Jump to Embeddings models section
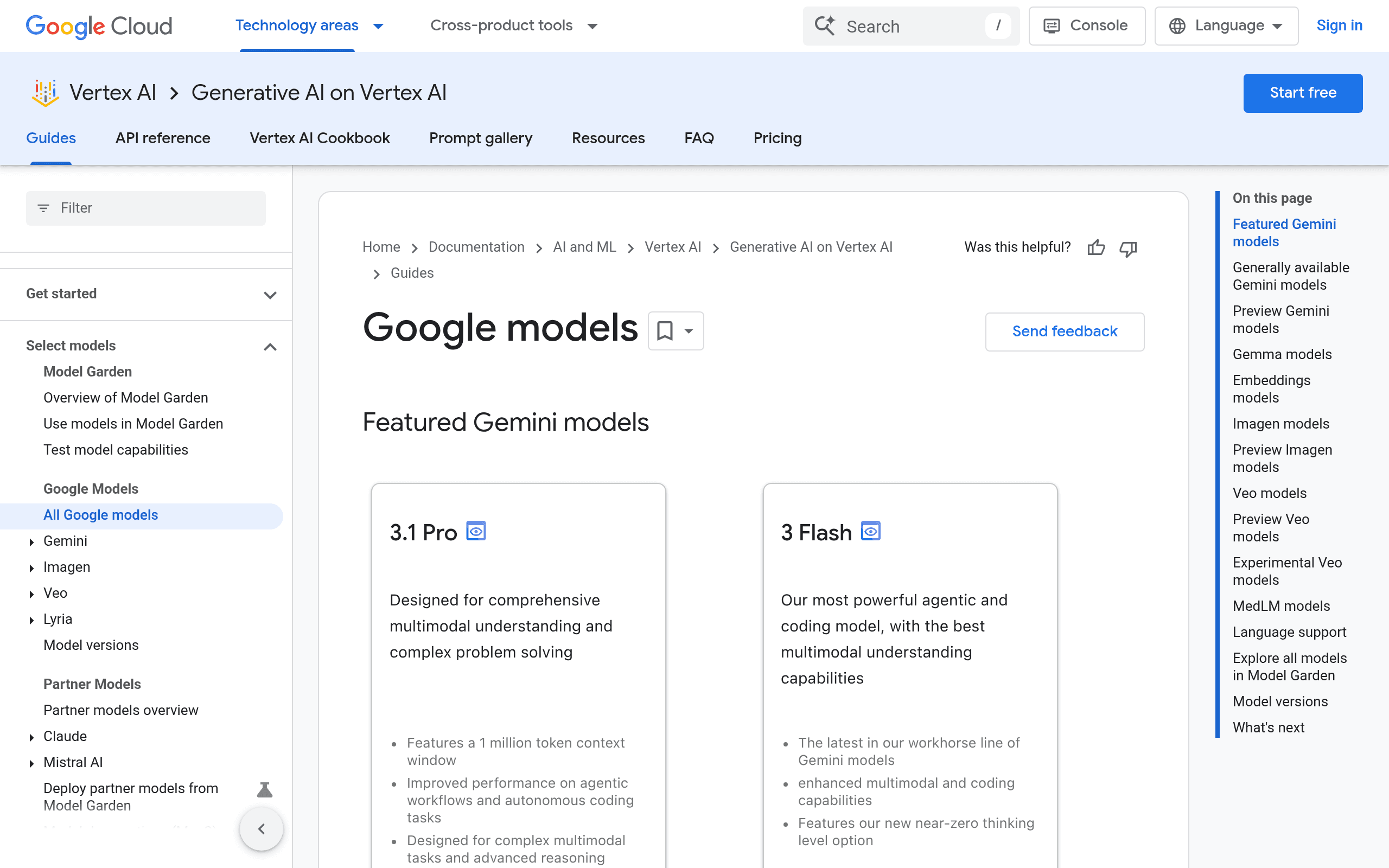 (1271, 388)
